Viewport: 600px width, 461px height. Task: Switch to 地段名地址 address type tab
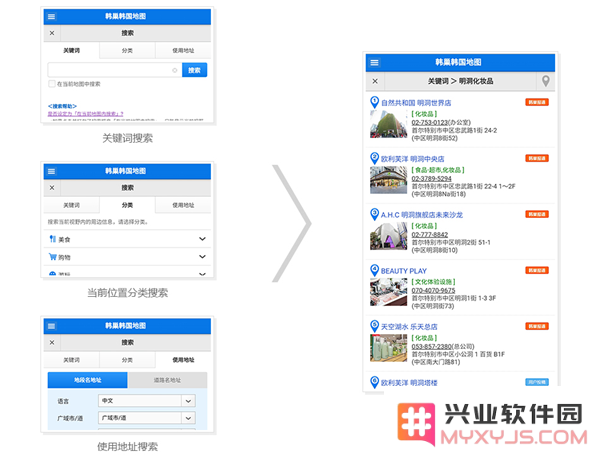[88, 380]
